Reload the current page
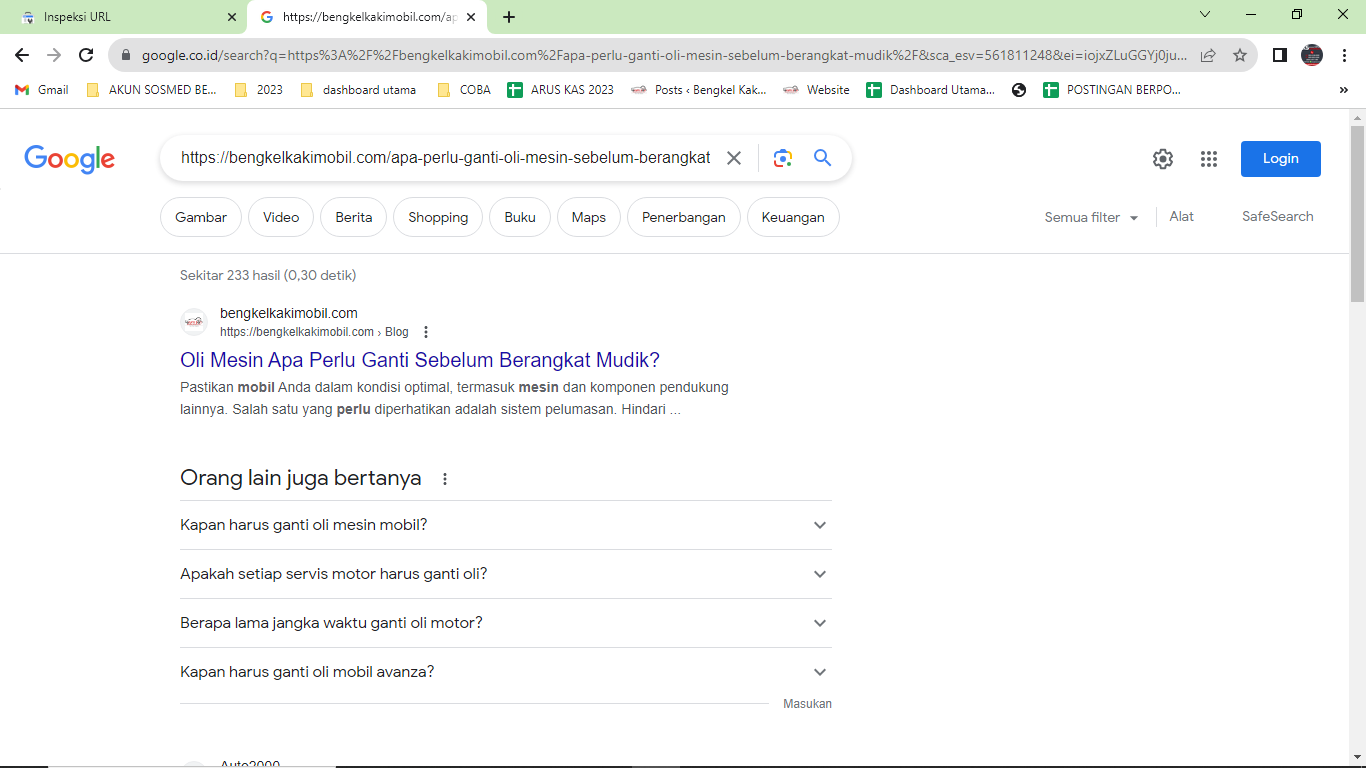1366x768 pixels. tap(86, 55)
